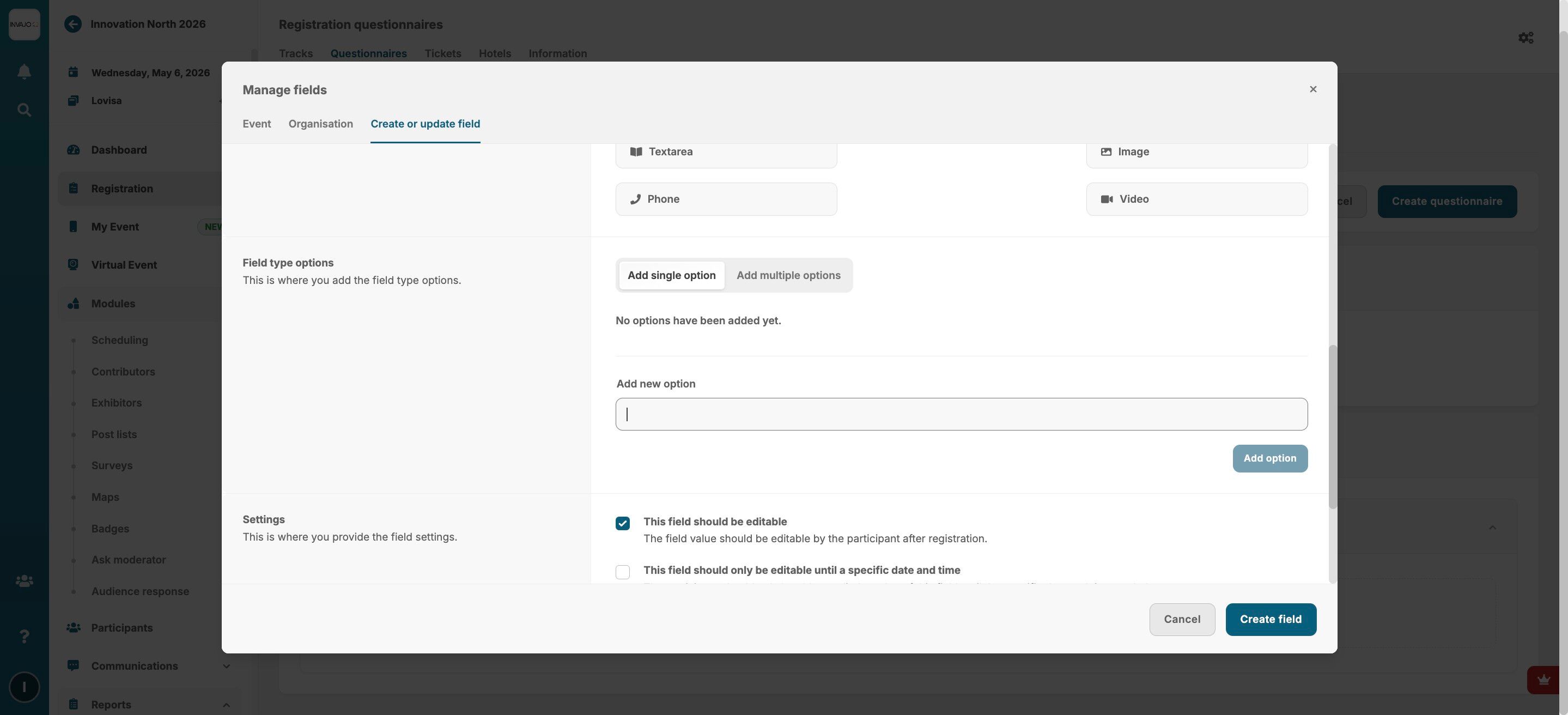Switch to the Organisation tab
This screenshot has height=715, width=1568.
pyautogui.click(x=320, y=124)
